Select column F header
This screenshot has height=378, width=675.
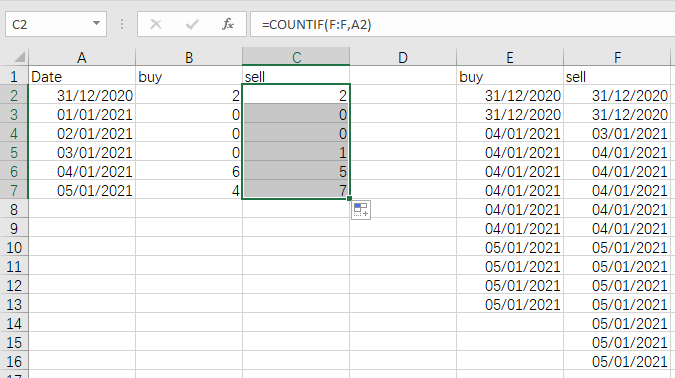[x=617, y=57]
